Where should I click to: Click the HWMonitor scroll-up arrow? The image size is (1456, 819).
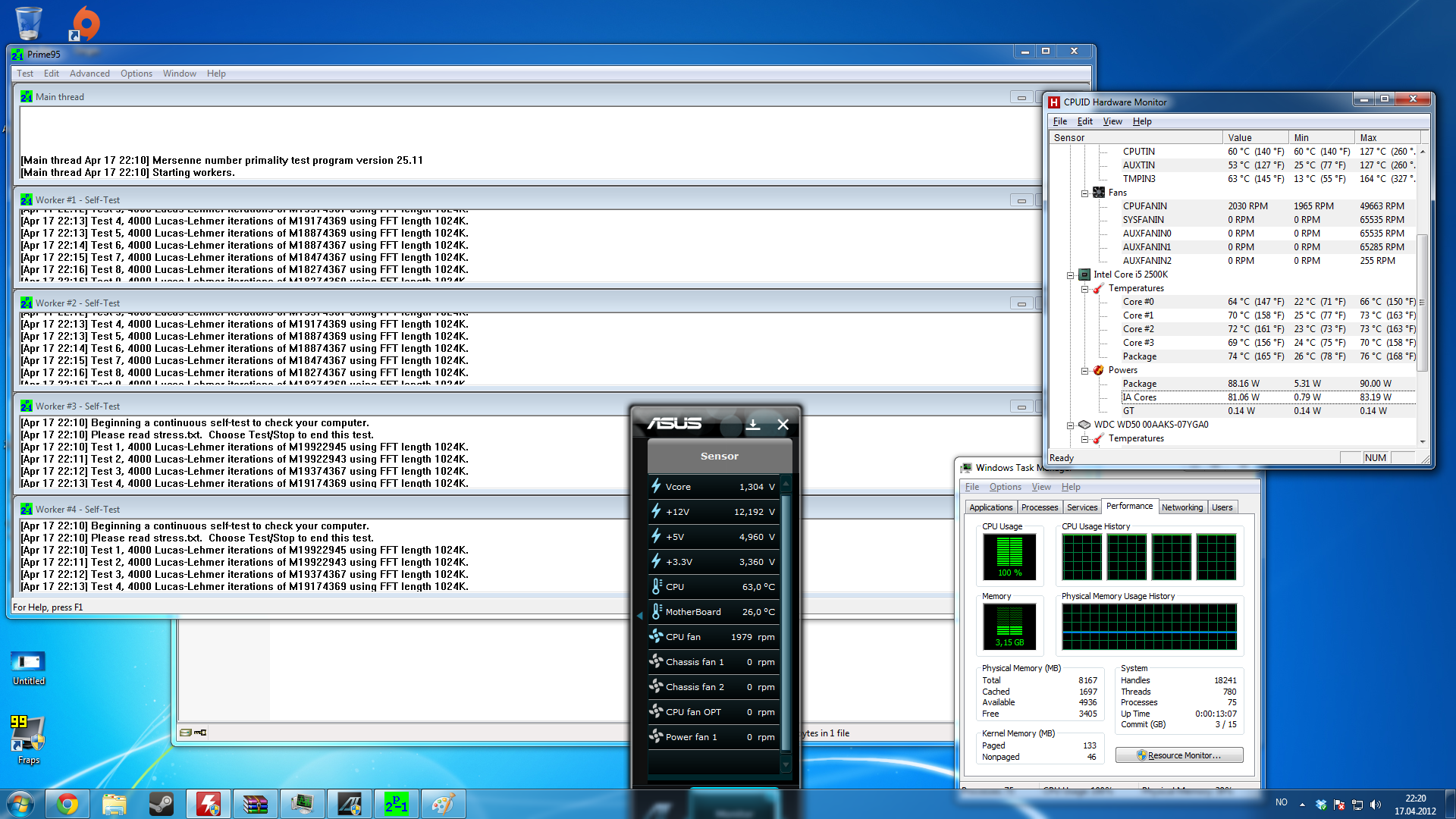(x=1423, y=152)
